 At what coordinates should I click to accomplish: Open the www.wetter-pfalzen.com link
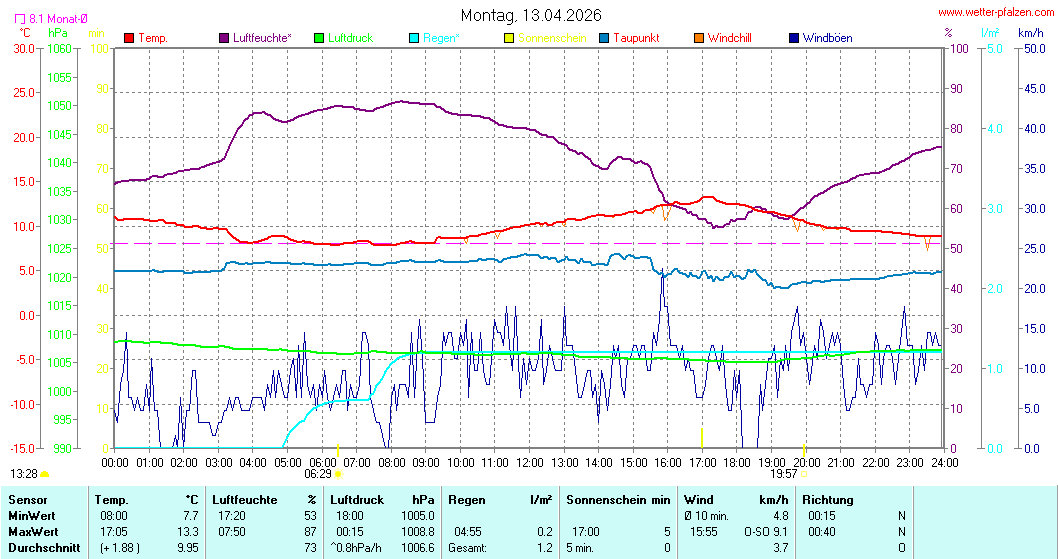click(x=994, y=12)
